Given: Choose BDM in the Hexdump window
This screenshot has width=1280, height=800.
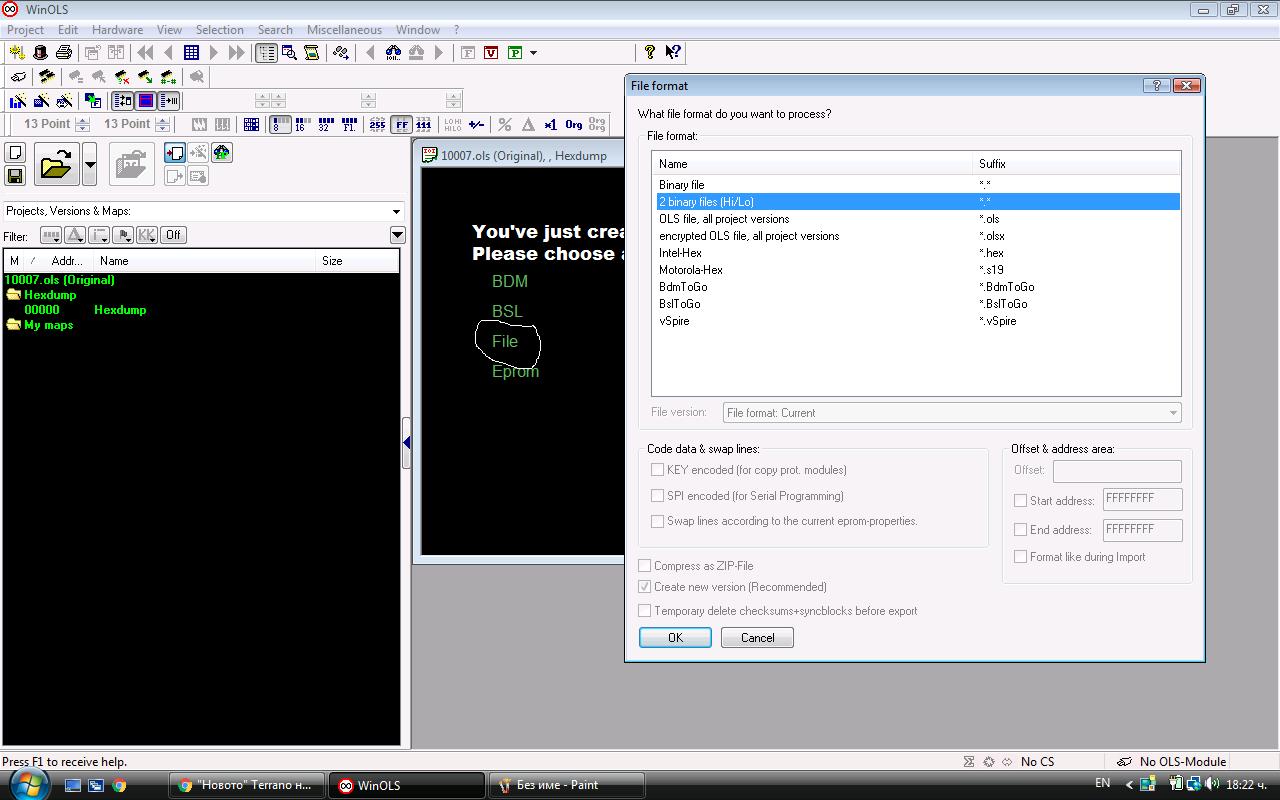Looking at the screenshot, I should [x=510, y=282].
